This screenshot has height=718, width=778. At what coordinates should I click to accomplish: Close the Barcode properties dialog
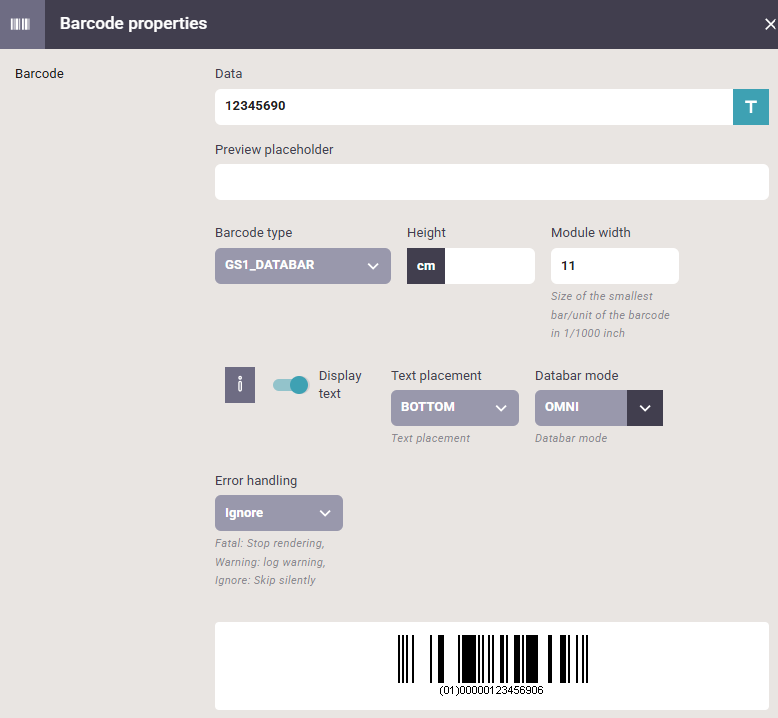770,24
